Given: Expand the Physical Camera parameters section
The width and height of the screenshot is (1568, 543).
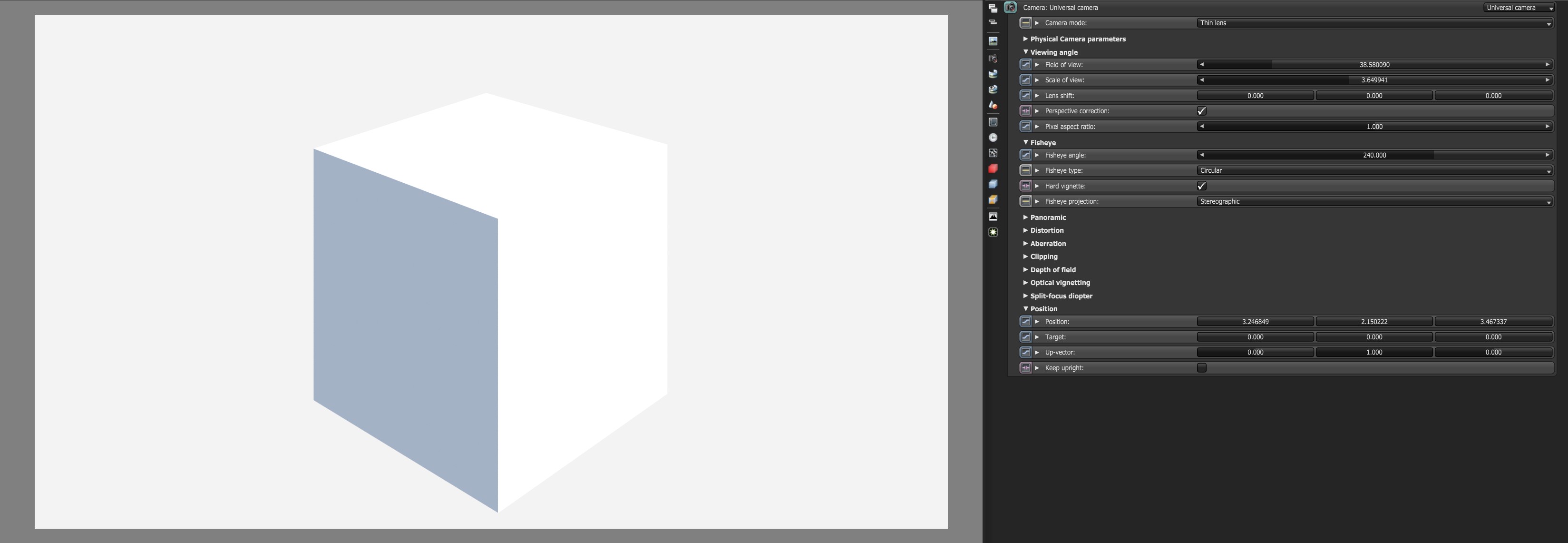Looking at the screenshot, I should coord(1077,39).
